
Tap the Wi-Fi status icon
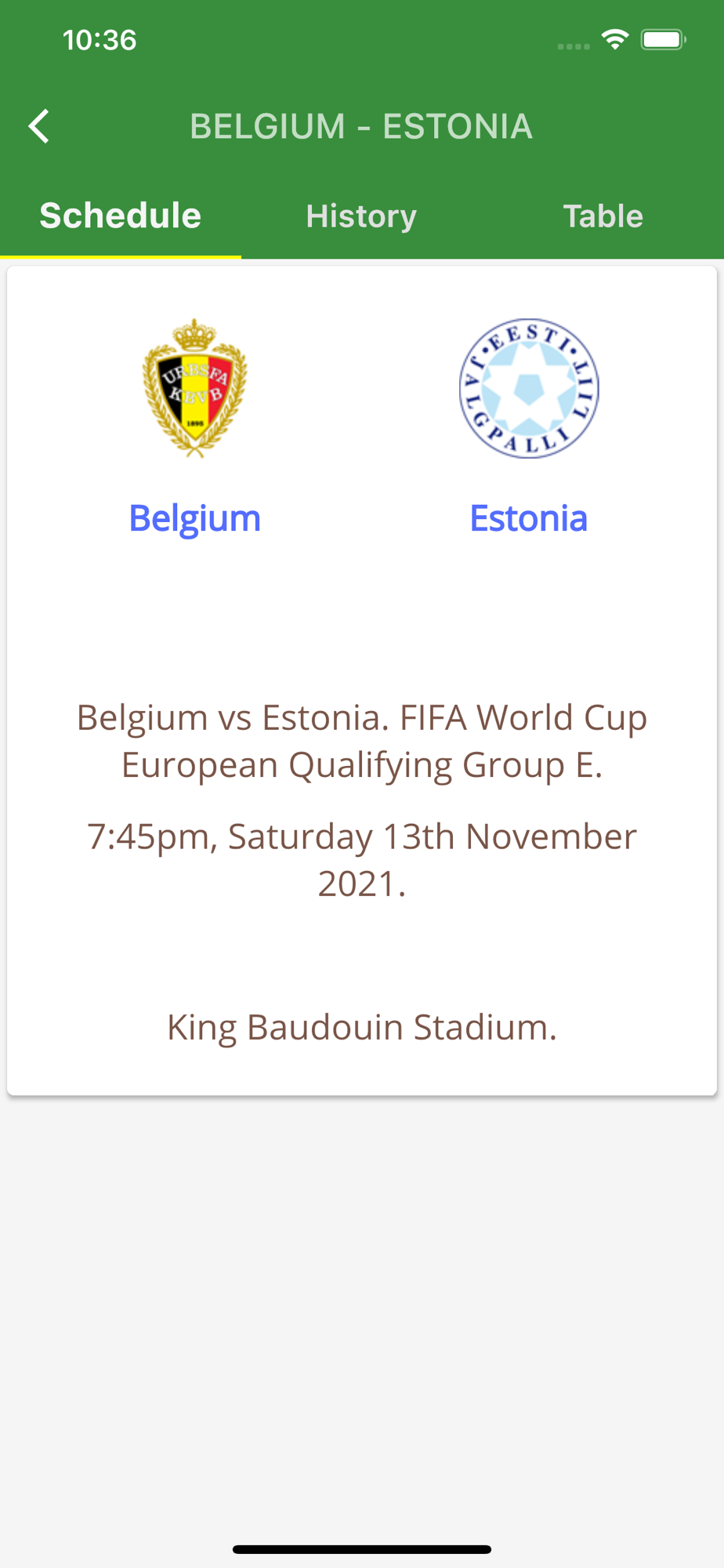point(615,39)
